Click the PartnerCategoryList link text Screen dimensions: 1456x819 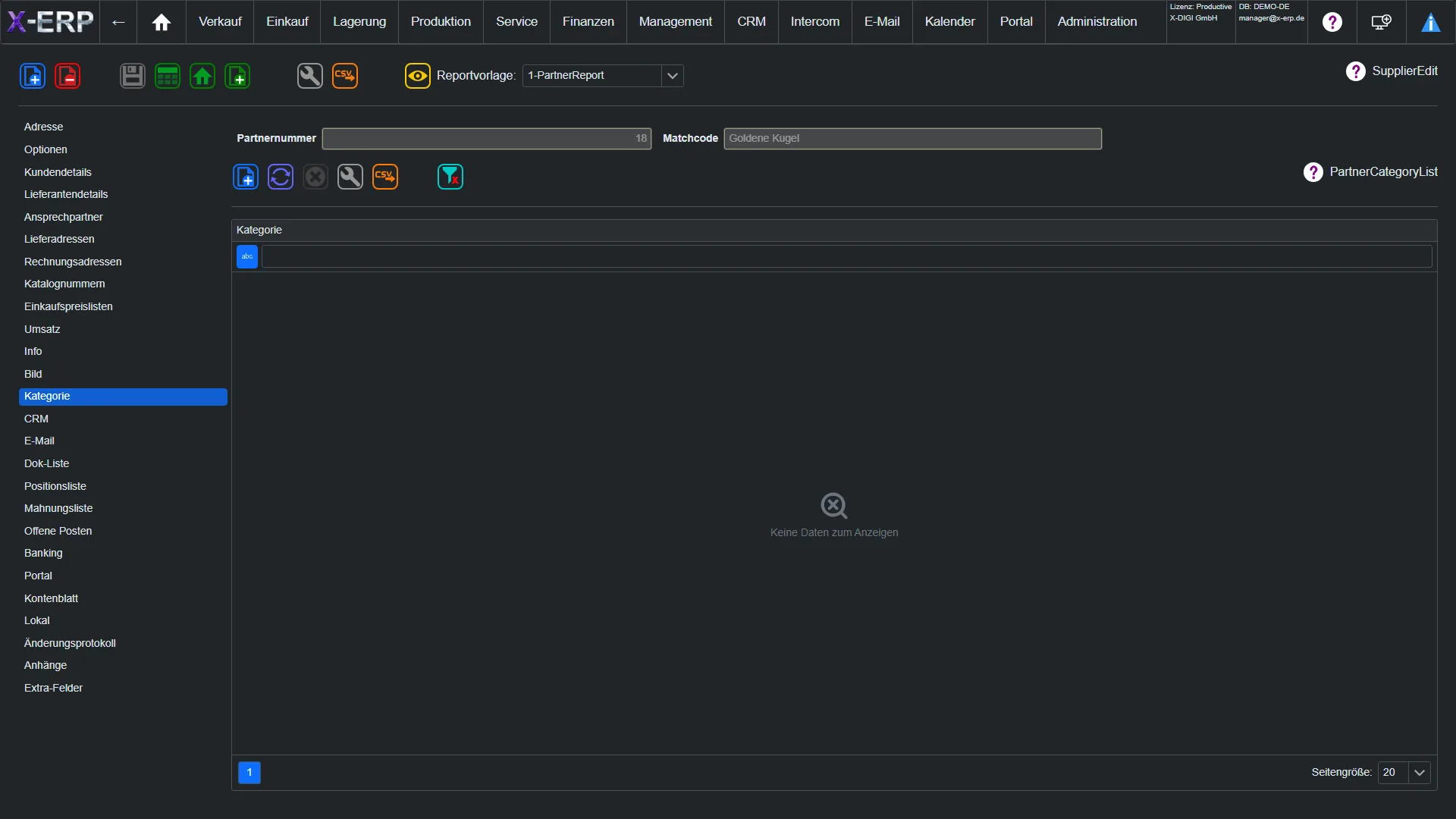(1383, 172)
